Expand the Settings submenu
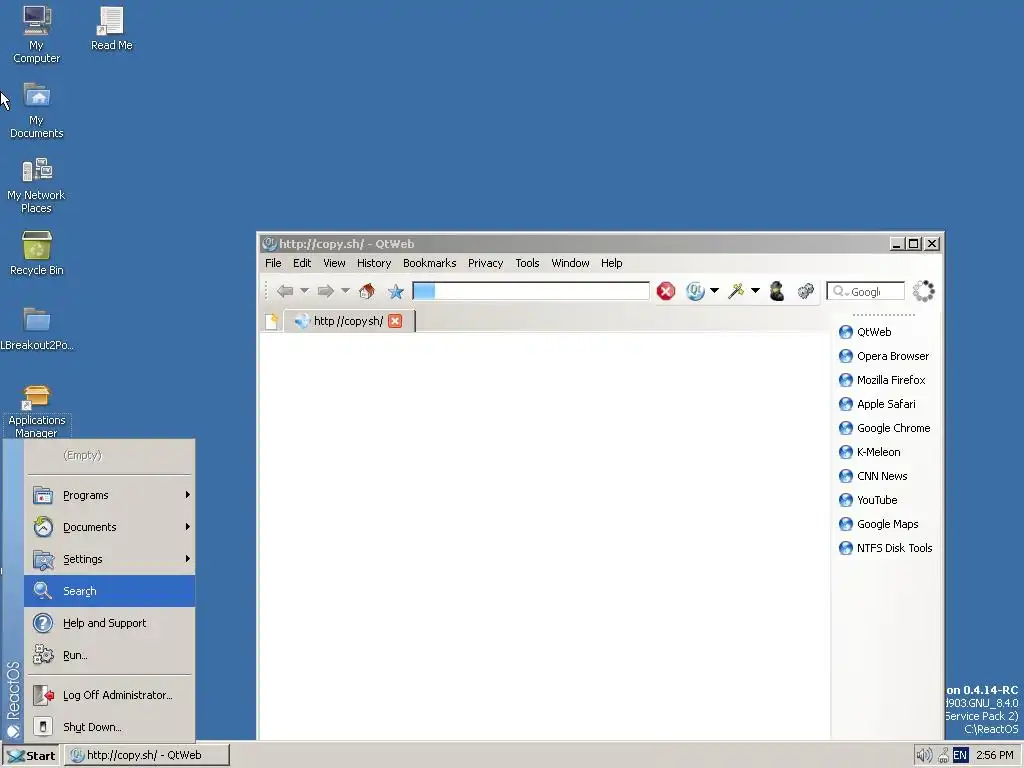 (110, 559)
